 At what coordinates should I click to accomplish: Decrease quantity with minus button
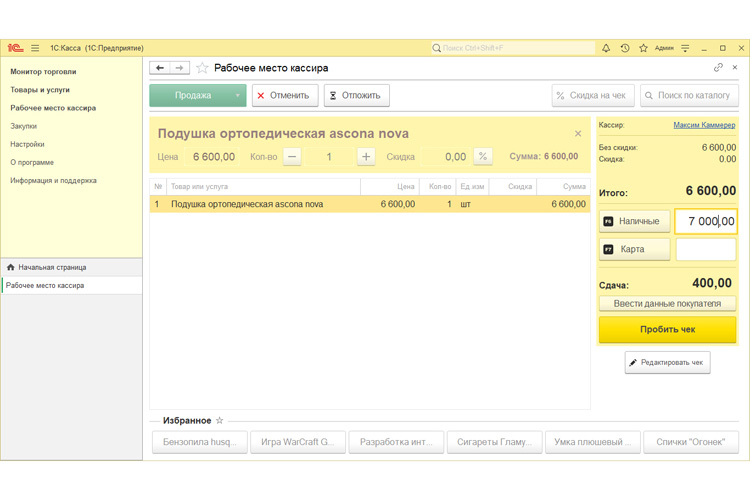292,157
